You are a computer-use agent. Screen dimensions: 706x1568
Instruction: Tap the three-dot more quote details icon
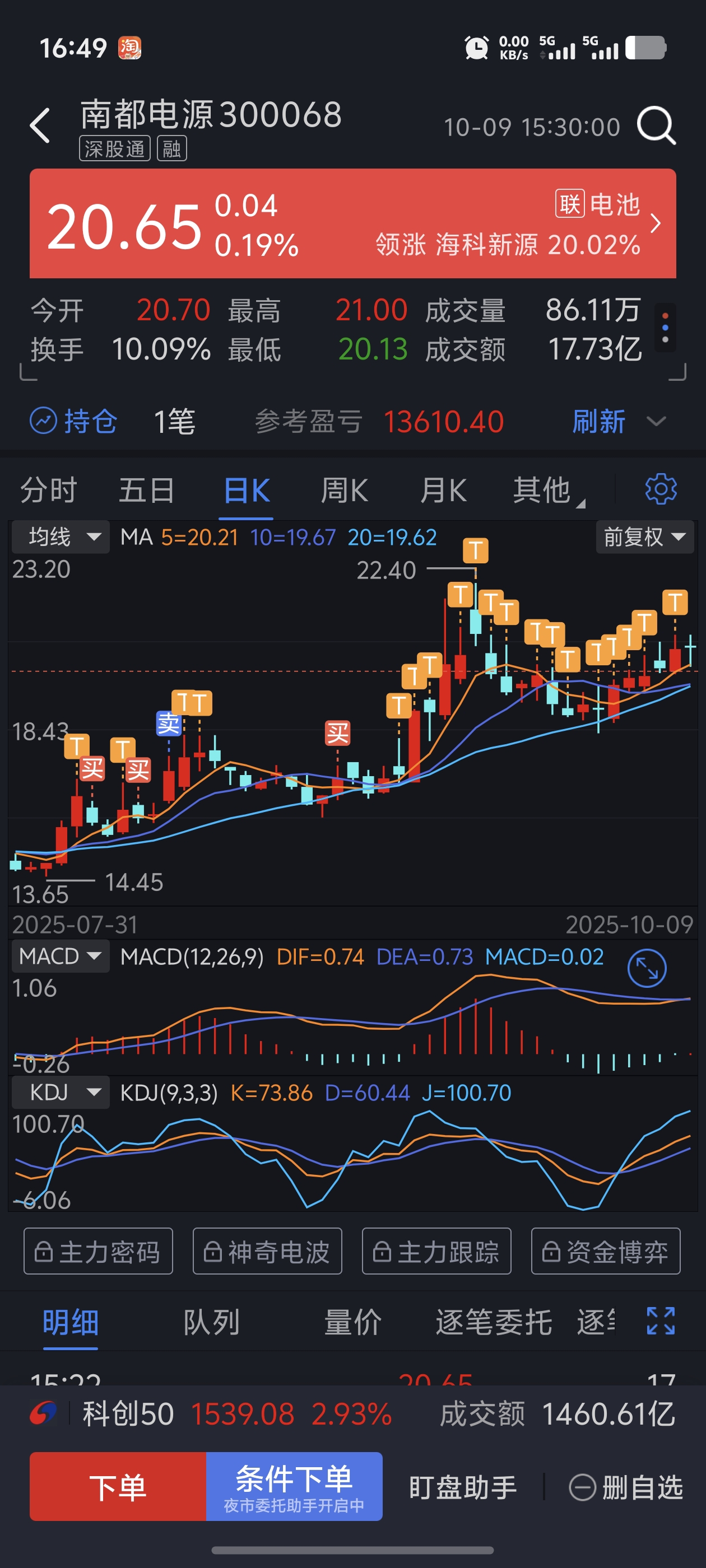665,328
